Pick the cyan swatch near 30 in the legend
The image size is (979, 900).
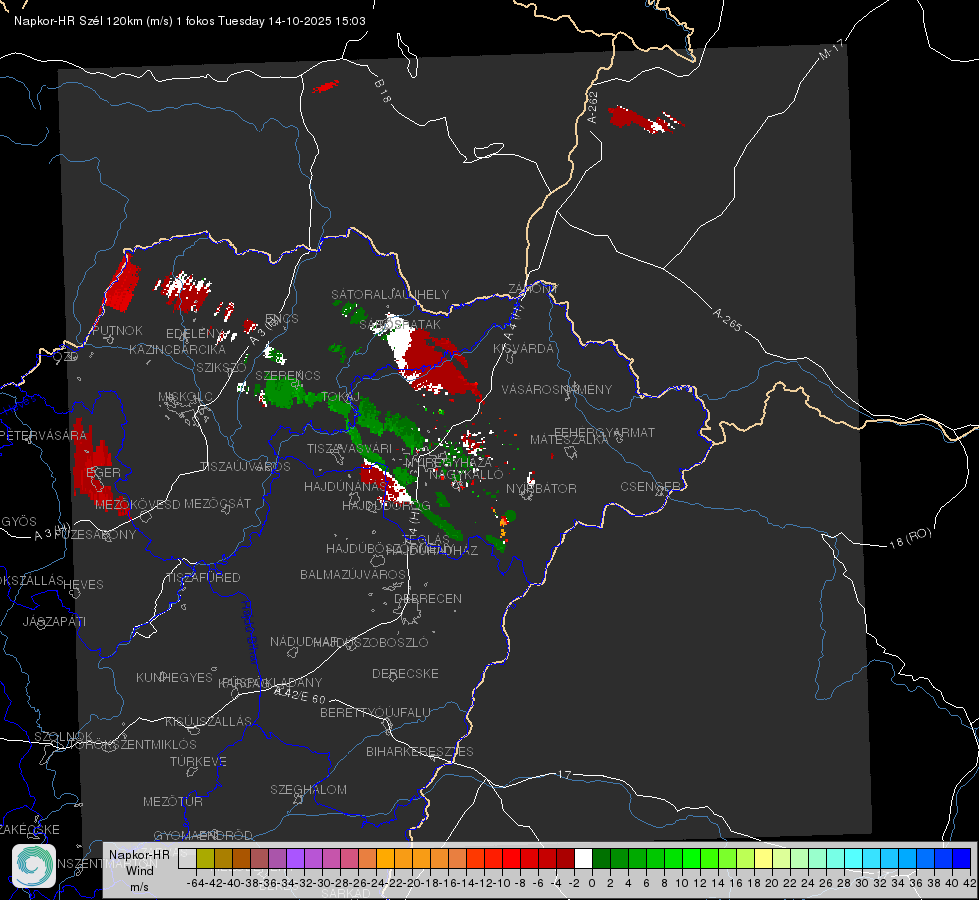854,859
